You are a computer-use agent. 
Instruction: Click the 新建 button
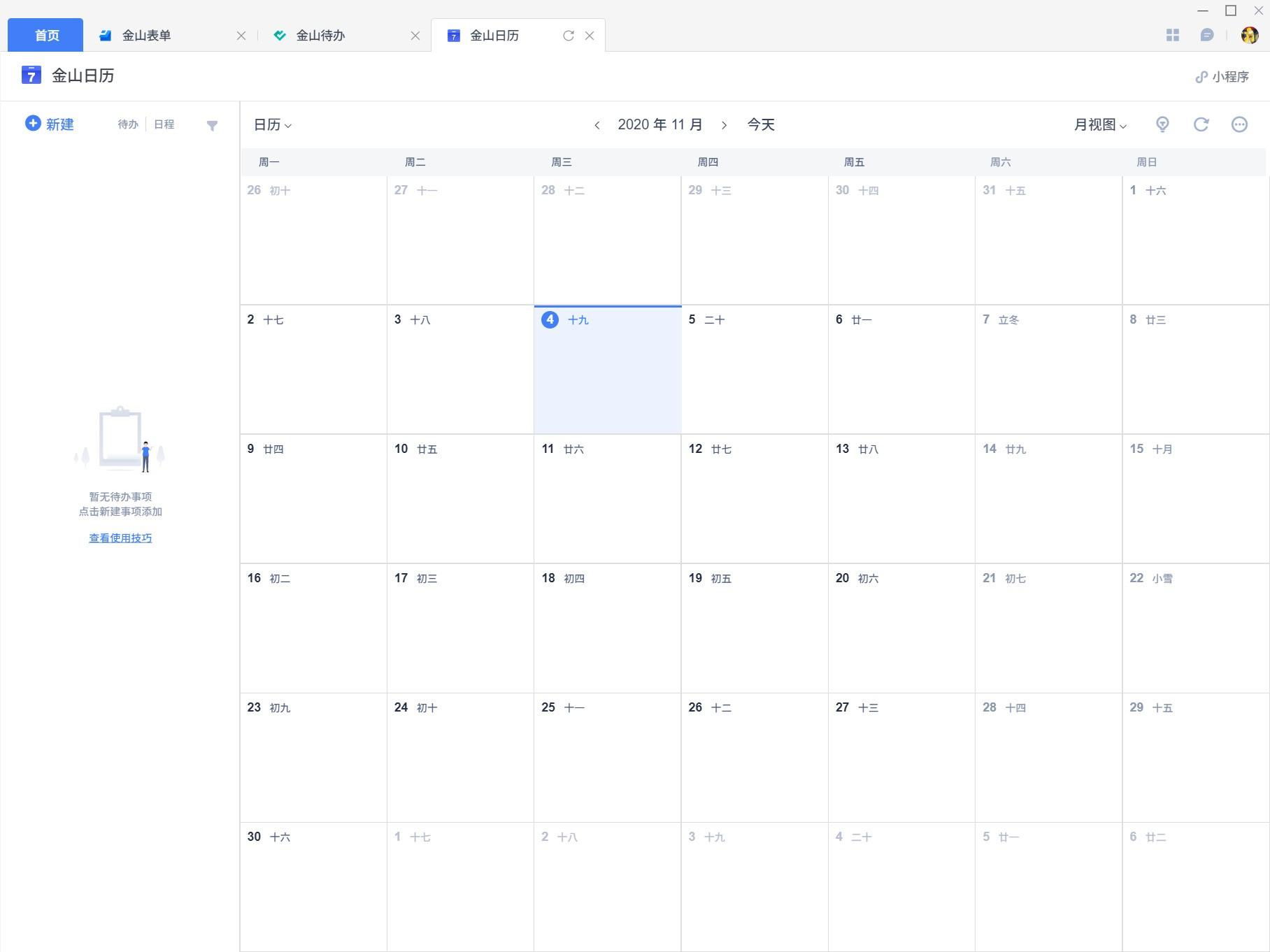click(x=50, y=124)
